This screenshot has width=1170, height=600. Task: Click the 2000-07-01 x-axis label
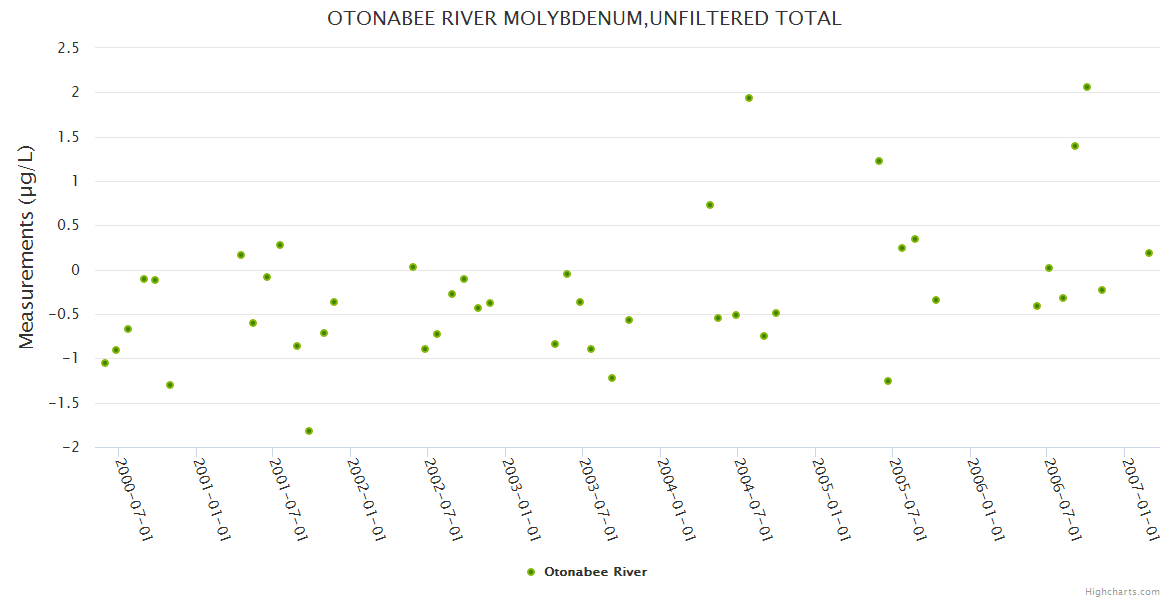(135, 500)
